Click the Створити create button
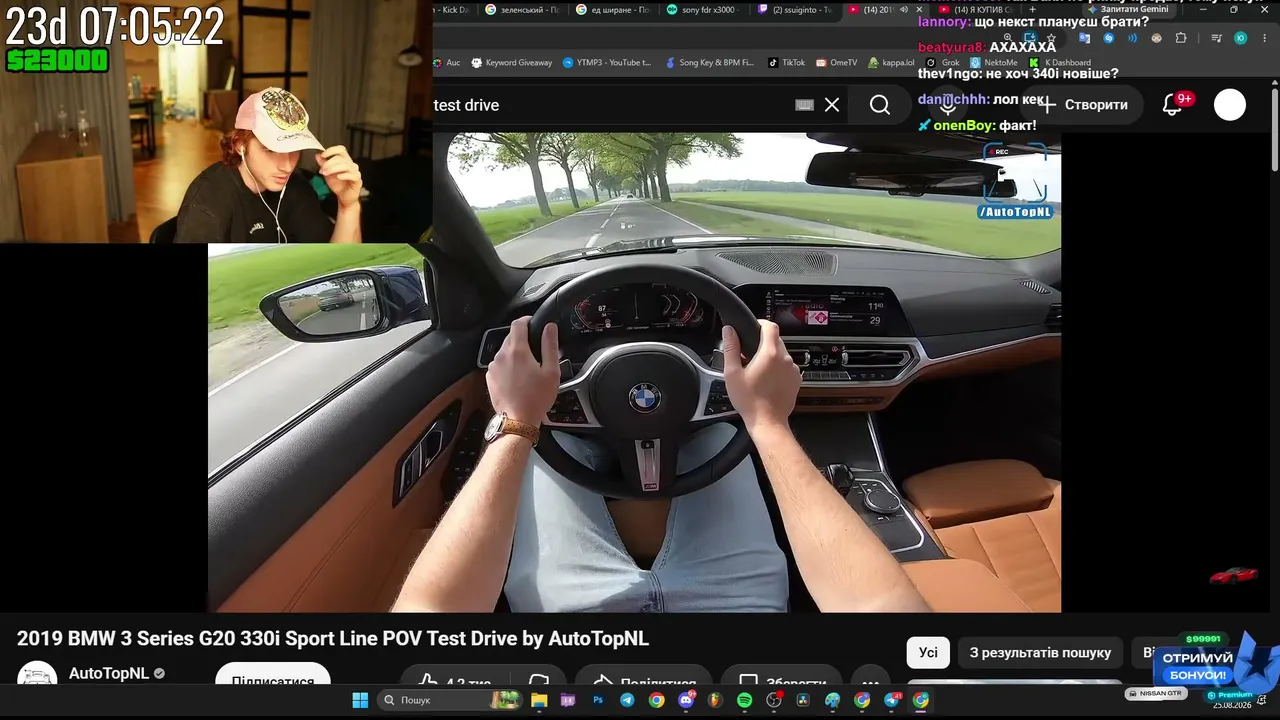1280x720 pixels. click(x=1084, y=104)
